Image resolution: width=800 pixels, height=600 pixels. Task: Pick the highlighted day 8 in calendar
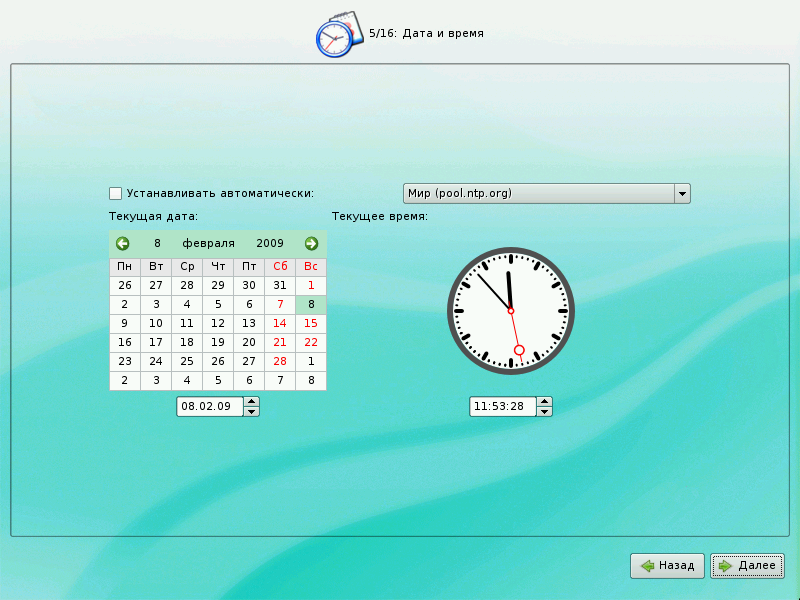311,304
